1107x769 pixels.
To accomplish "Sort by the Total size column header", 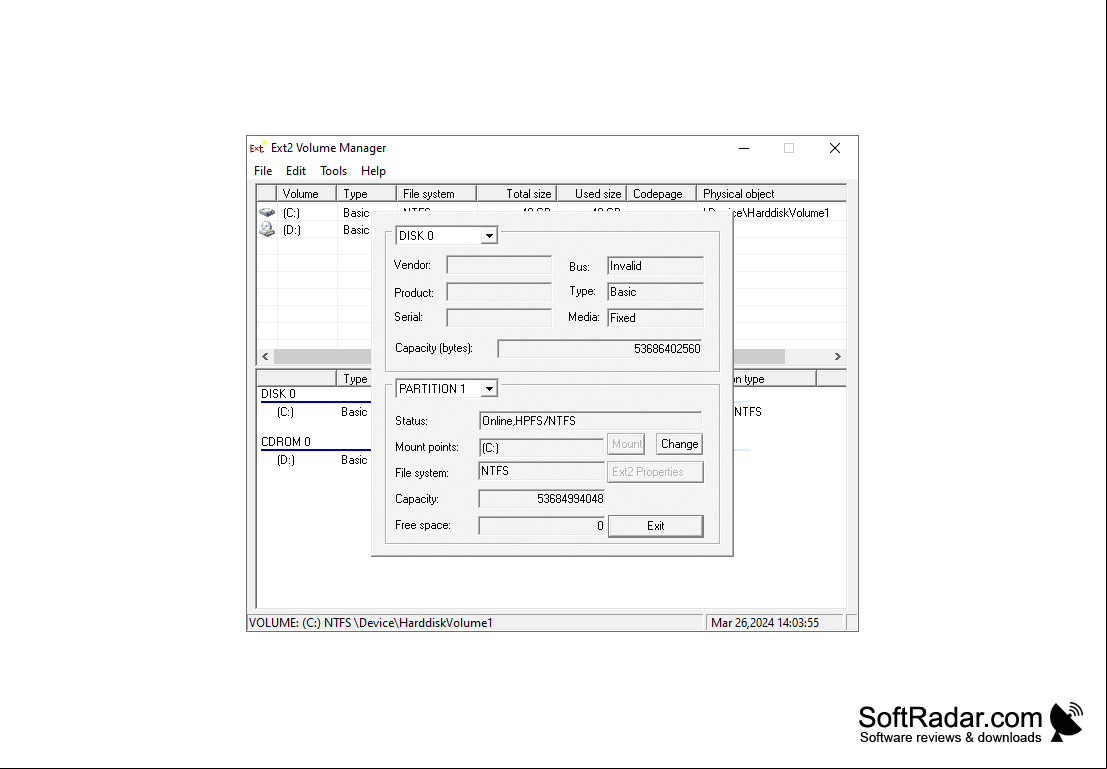I will click(517, 193).
